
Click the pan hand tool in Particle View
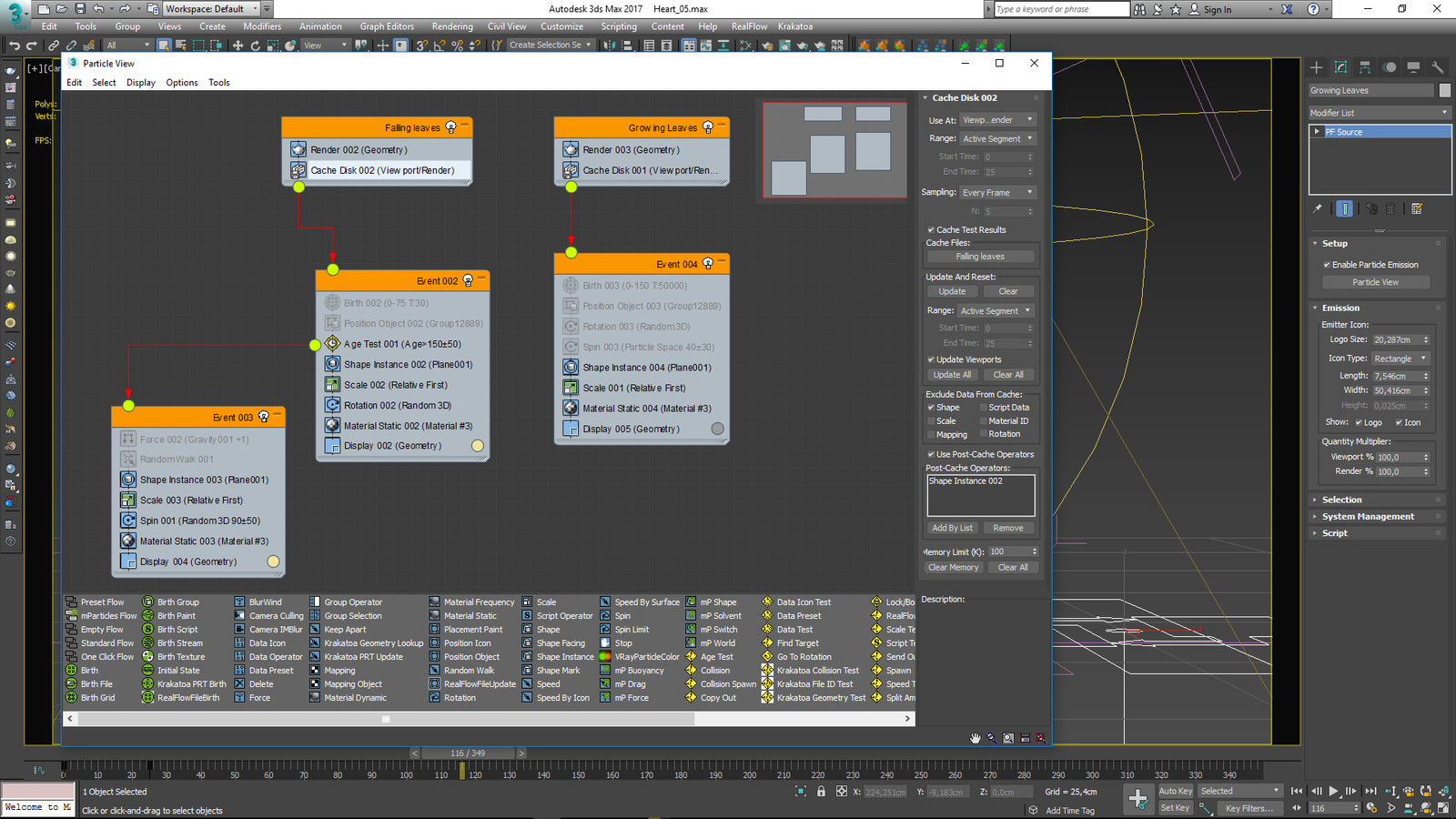[x=975, y=738]
